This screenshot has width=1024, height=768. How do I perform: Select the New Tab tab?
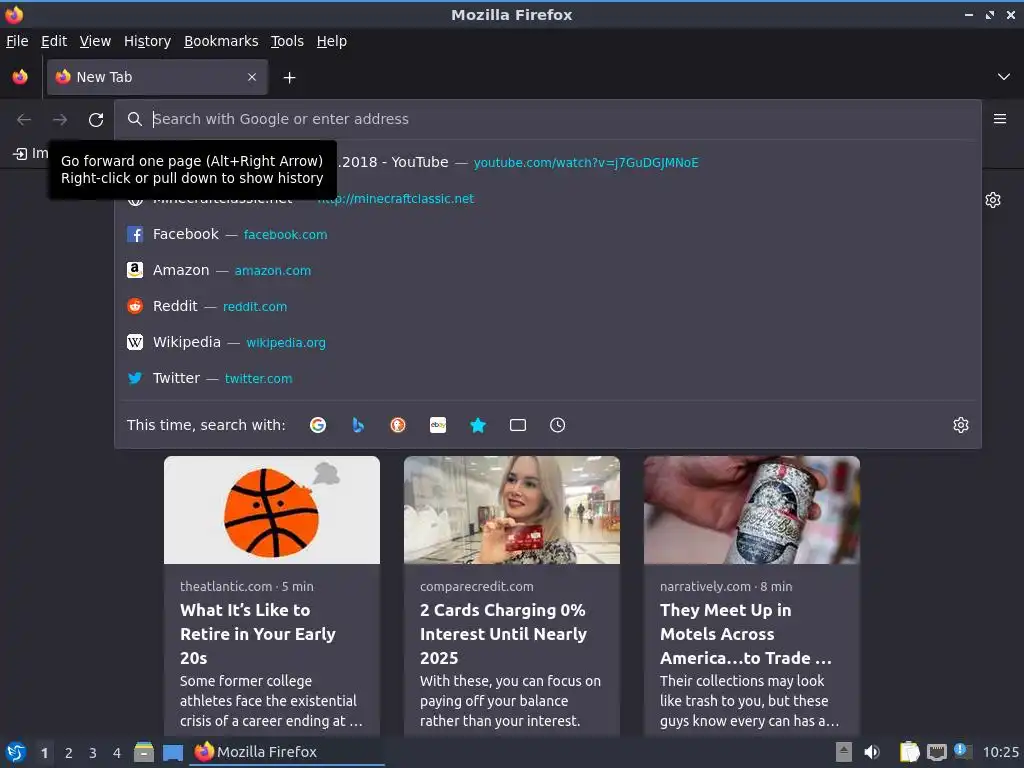click(x=157, y=77)
